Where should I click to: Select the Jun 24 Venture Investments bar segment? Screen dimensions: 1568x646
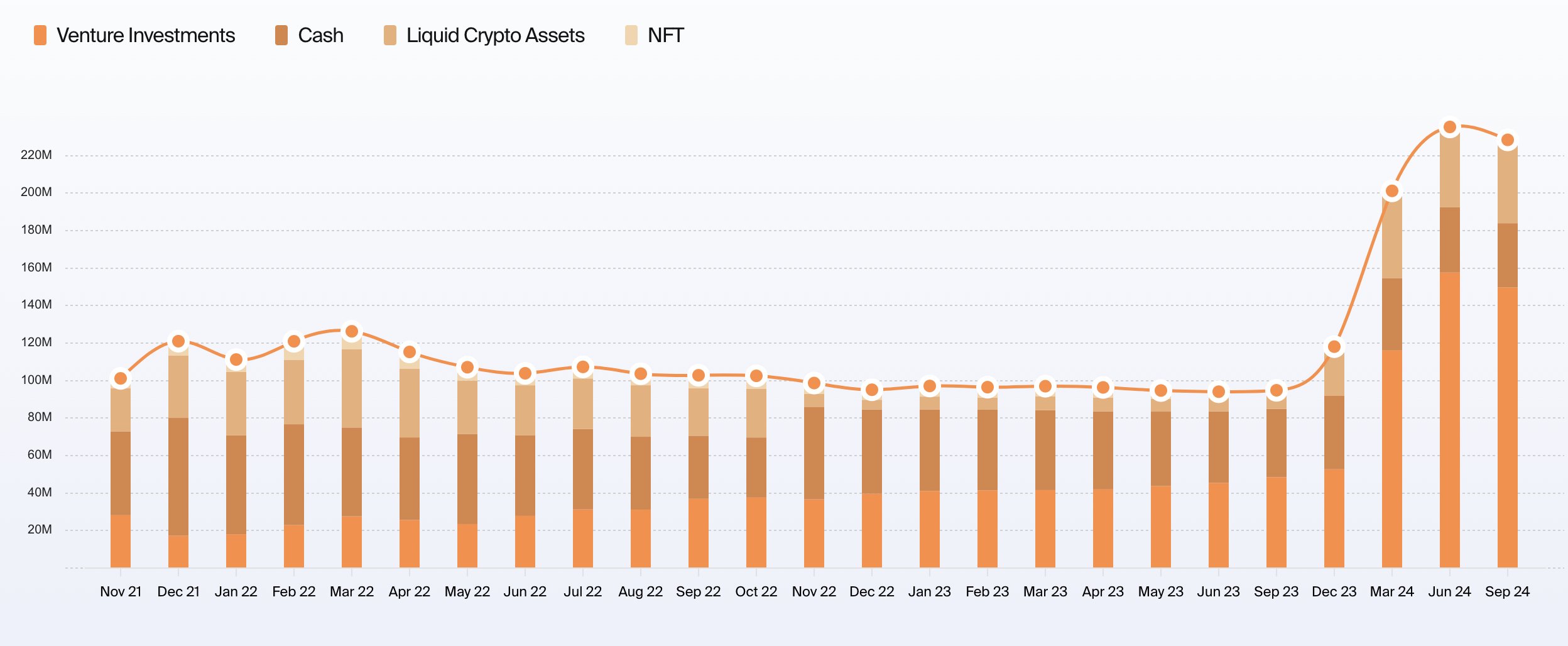coord(1450,420)
